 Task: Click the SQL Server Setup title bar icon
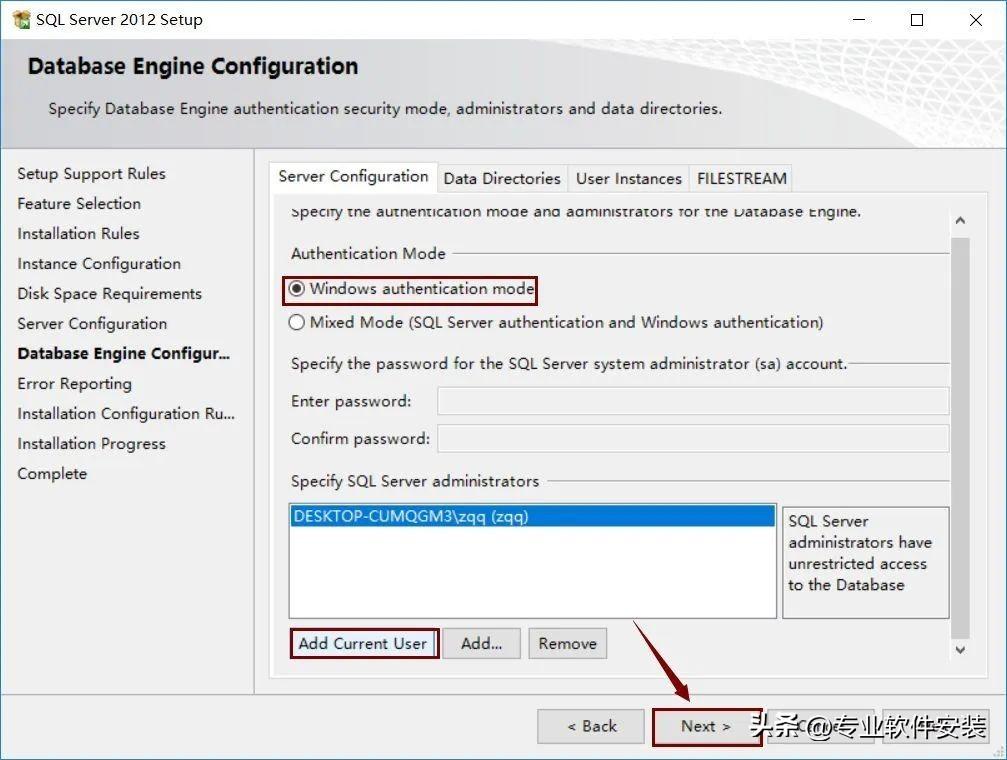[20, 19]
